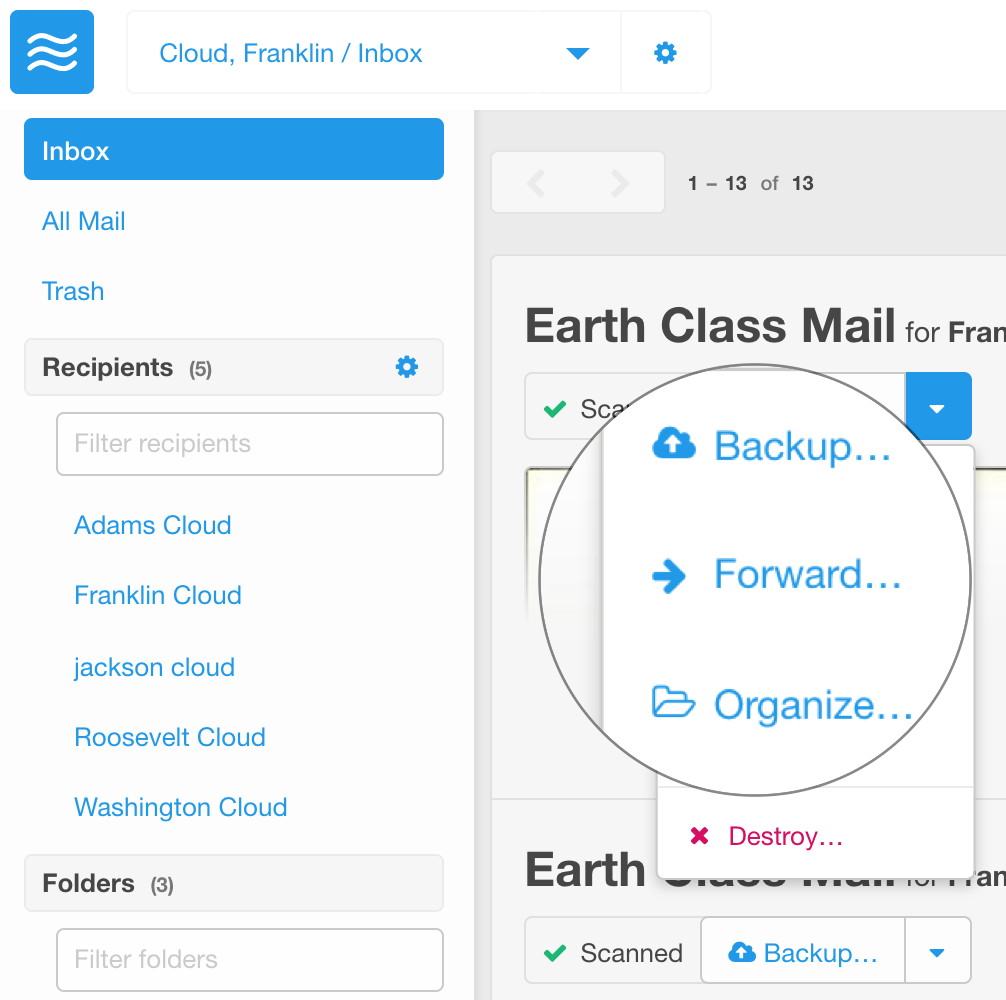
Task: Select the Inbox folder
Action: pyautogui.click(x=234, y=149)
